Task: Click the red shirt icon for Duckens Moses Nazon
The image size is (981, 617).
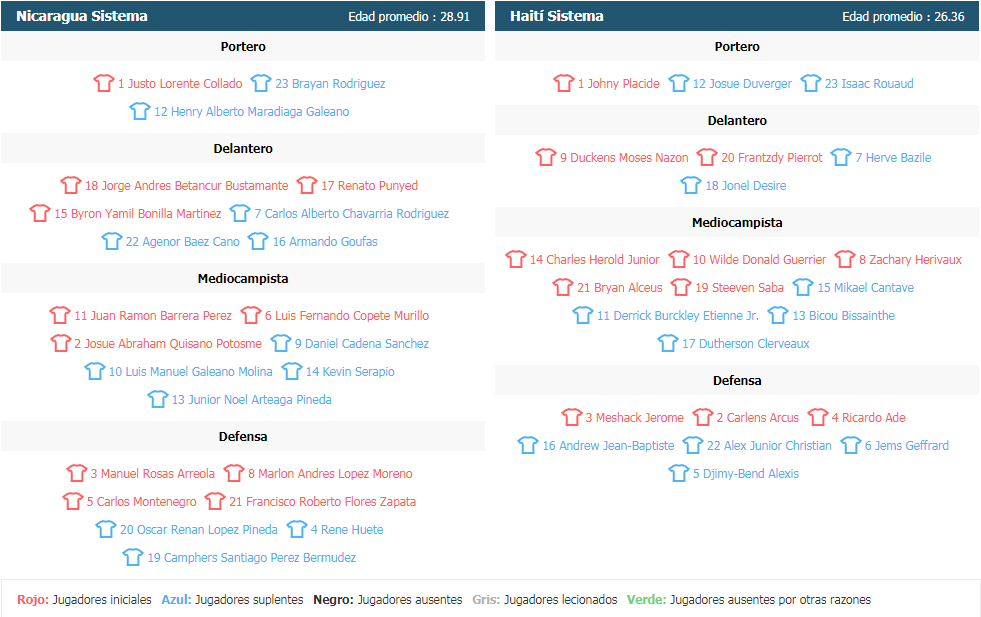Action: (546, 157)
